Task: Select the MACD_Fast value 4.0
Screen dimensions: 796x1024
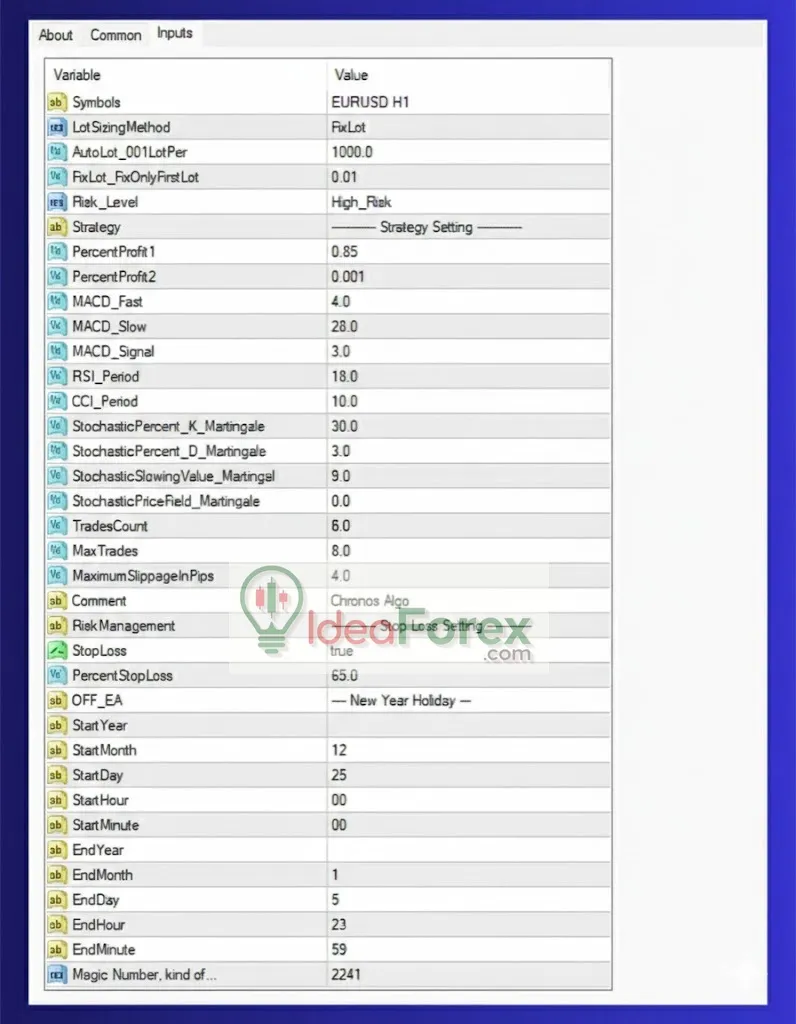Action: pyautogui.click(x=341, y=302)
